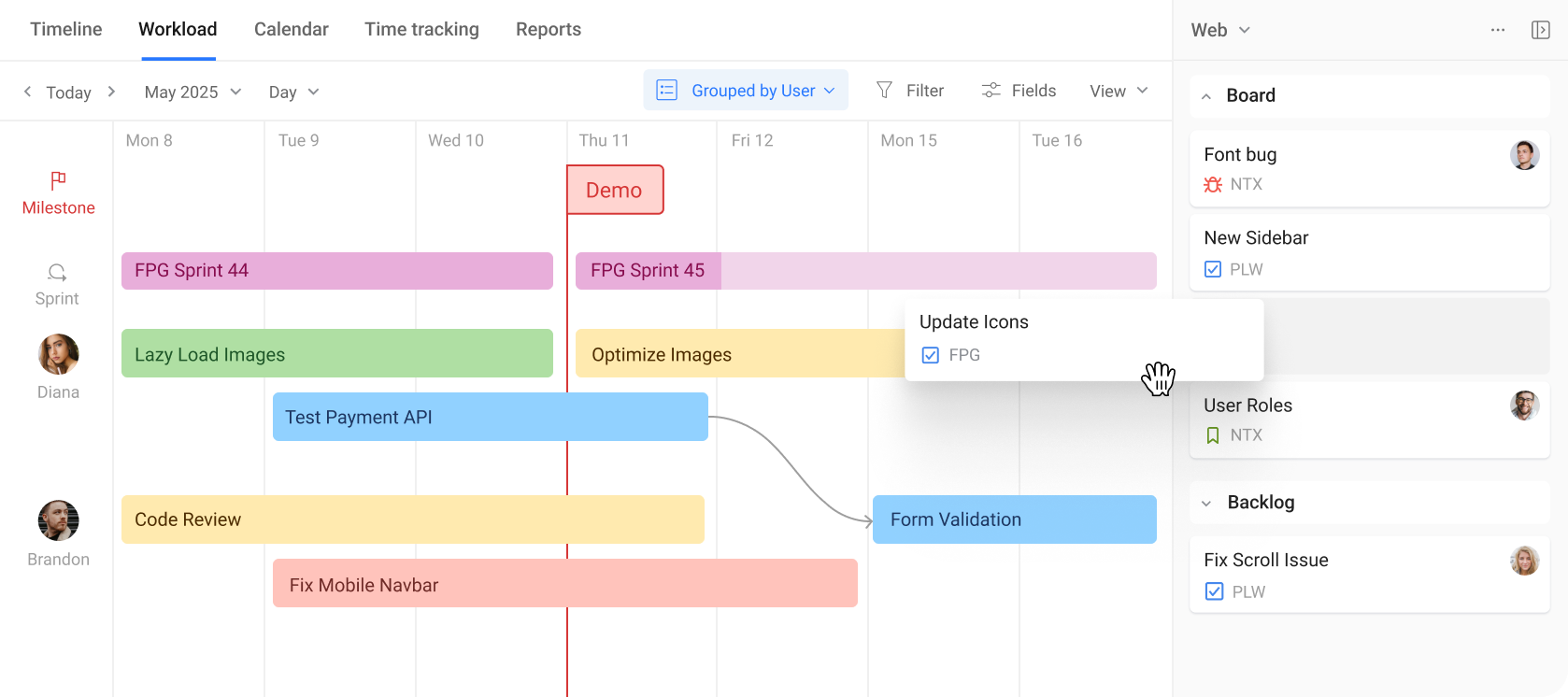
Task: Click the Milestone flag icon
Action: click(57, 180)
